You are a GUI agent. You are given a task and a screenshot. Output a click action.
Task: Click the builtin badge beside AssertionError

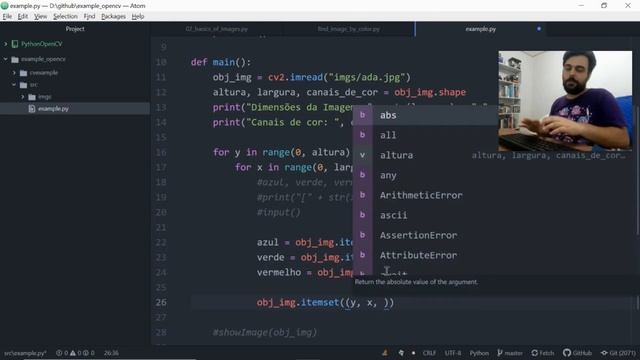tap(362, 235)
